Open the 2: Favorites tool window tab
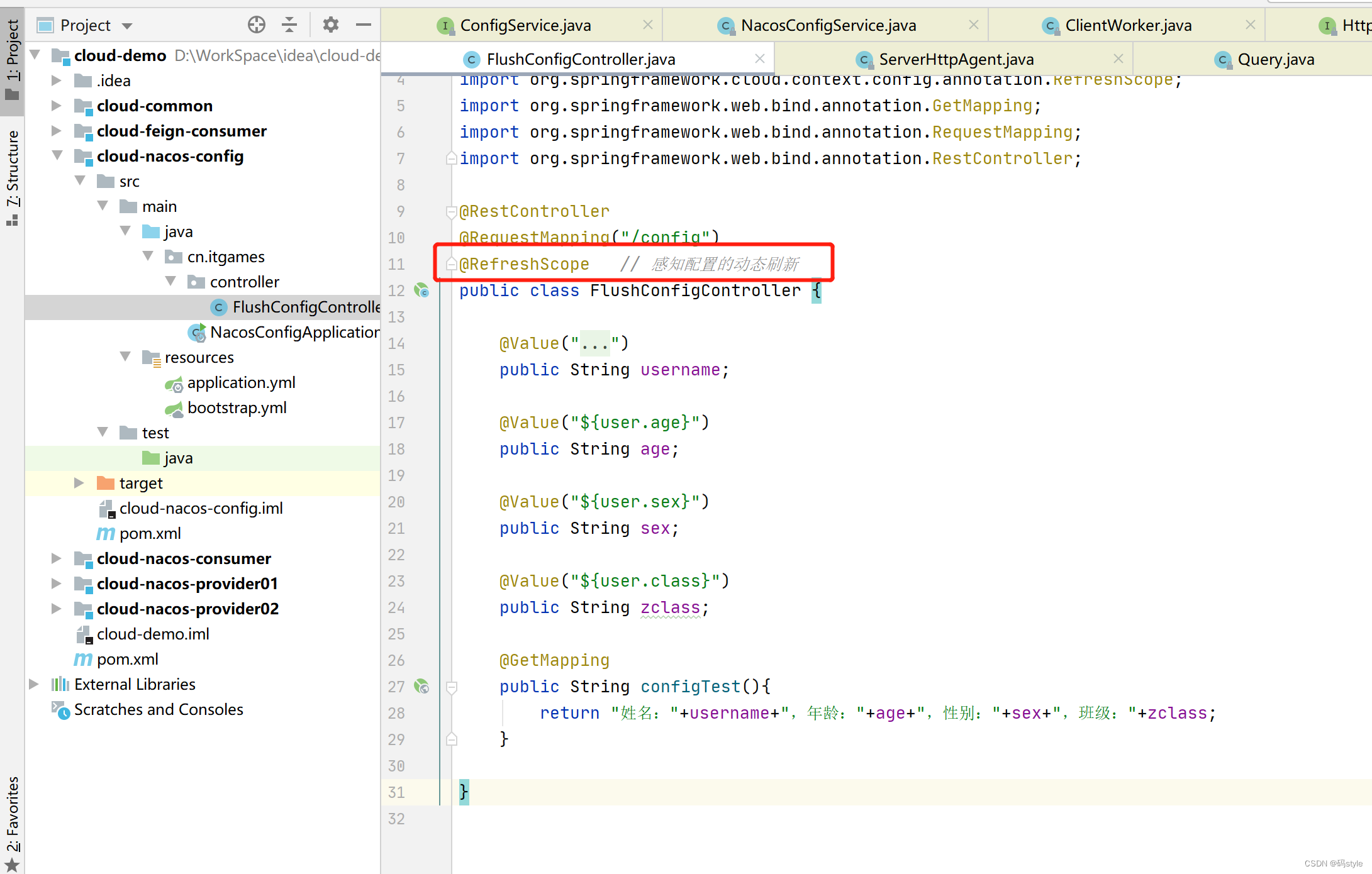The width and height of the screenshot is (1372, 874). point(12,824)
